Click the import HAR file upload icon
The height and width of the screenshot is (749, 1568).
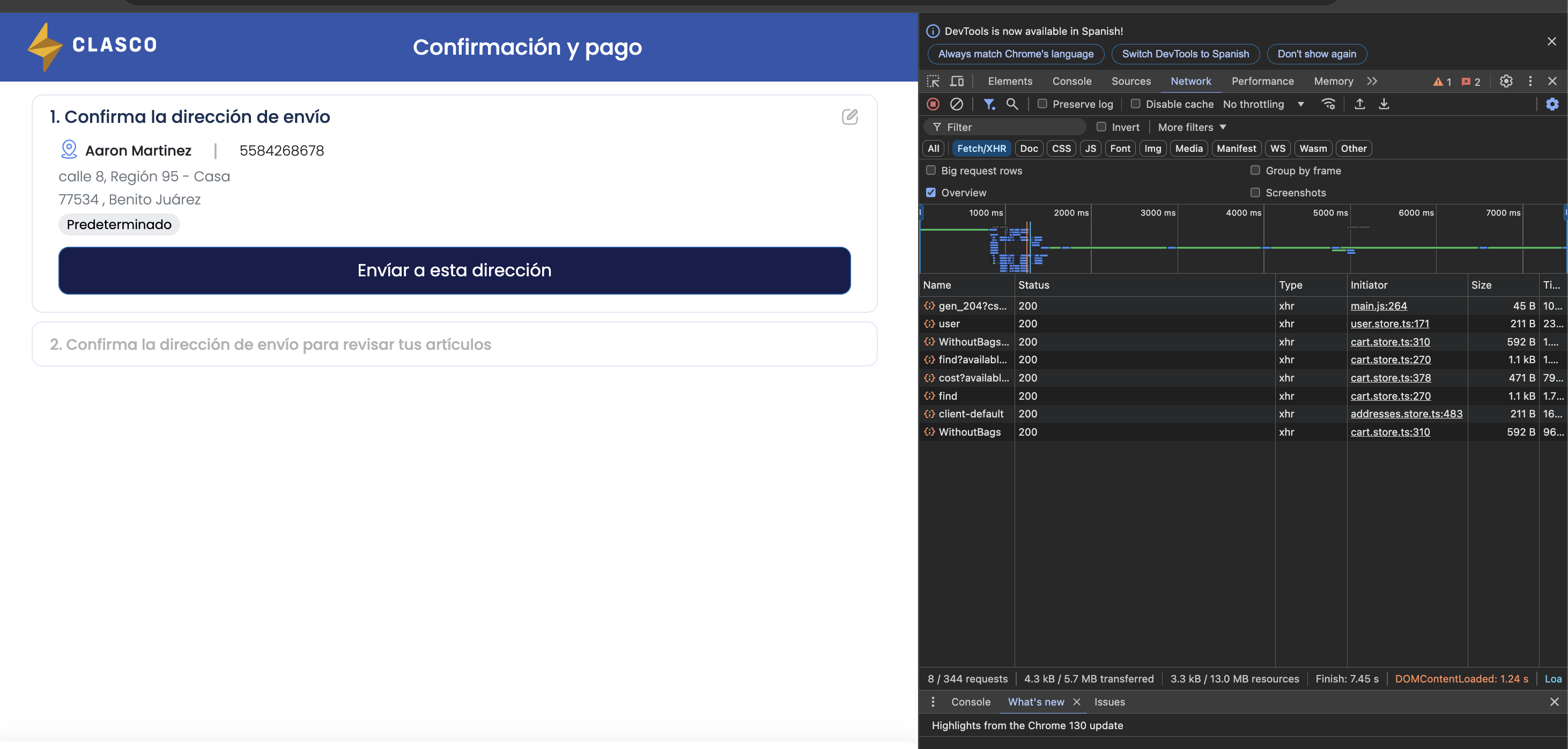tap(1359, 104)
